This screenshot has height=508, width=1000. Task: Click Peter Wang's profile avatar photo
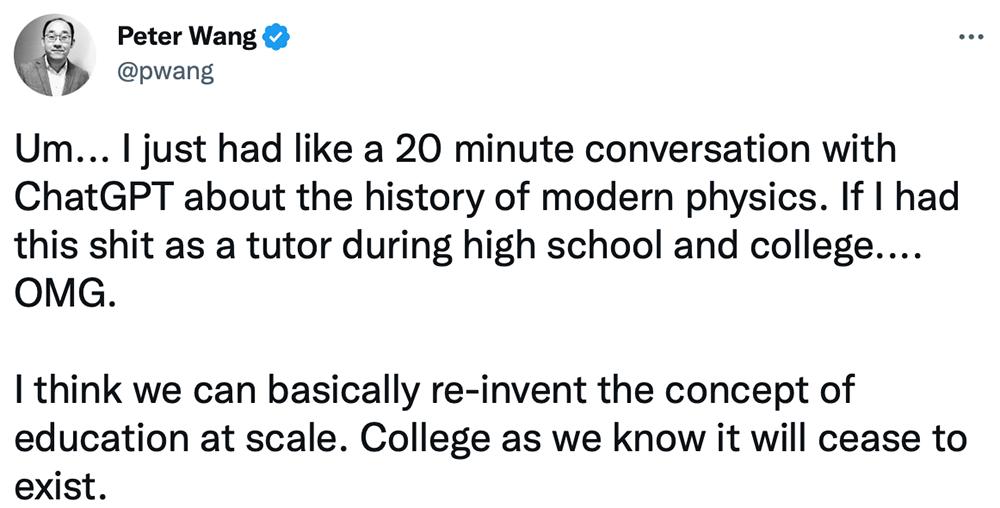(55, 55)
